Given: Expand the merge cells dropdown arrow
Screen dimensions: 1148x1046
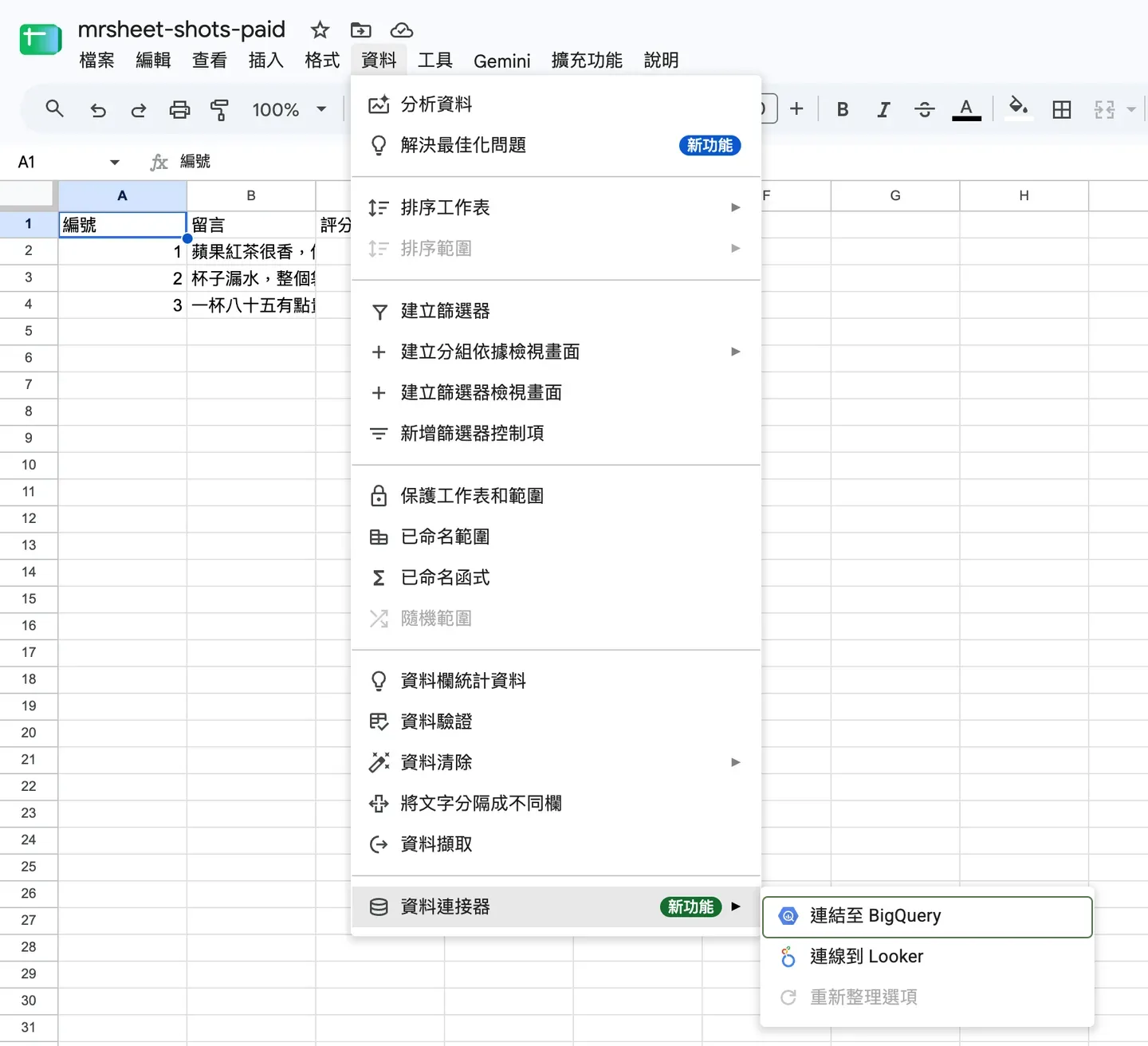Looking at the screenshot, I should click(1130, 109).
